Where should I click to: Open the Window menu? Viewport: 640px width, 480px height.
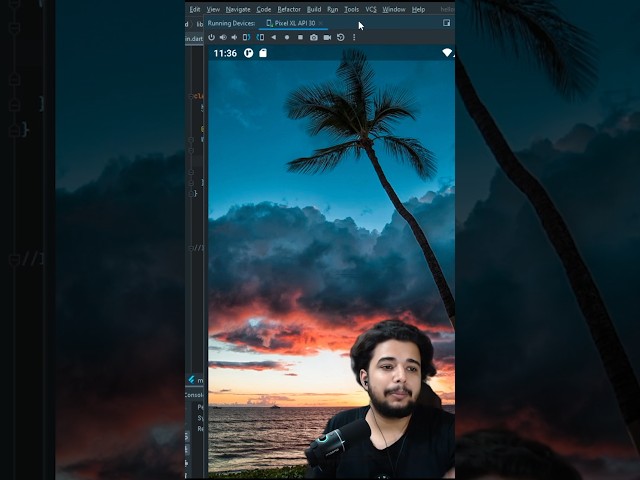click(393, 9)
